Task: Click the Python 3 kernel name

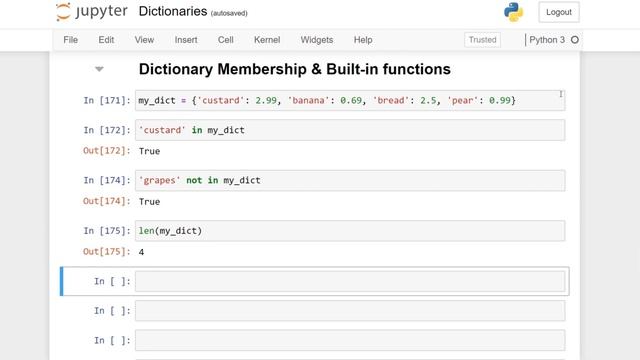Action: [x=547, y=40]
